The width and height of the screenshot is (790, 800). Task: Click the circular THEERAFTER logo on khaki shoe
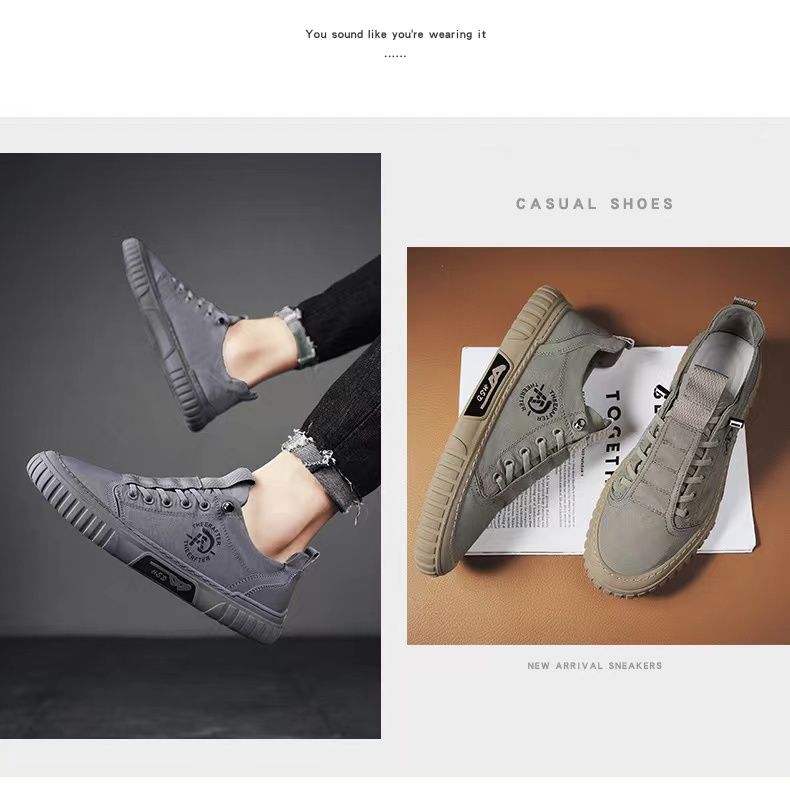[539, 398]
